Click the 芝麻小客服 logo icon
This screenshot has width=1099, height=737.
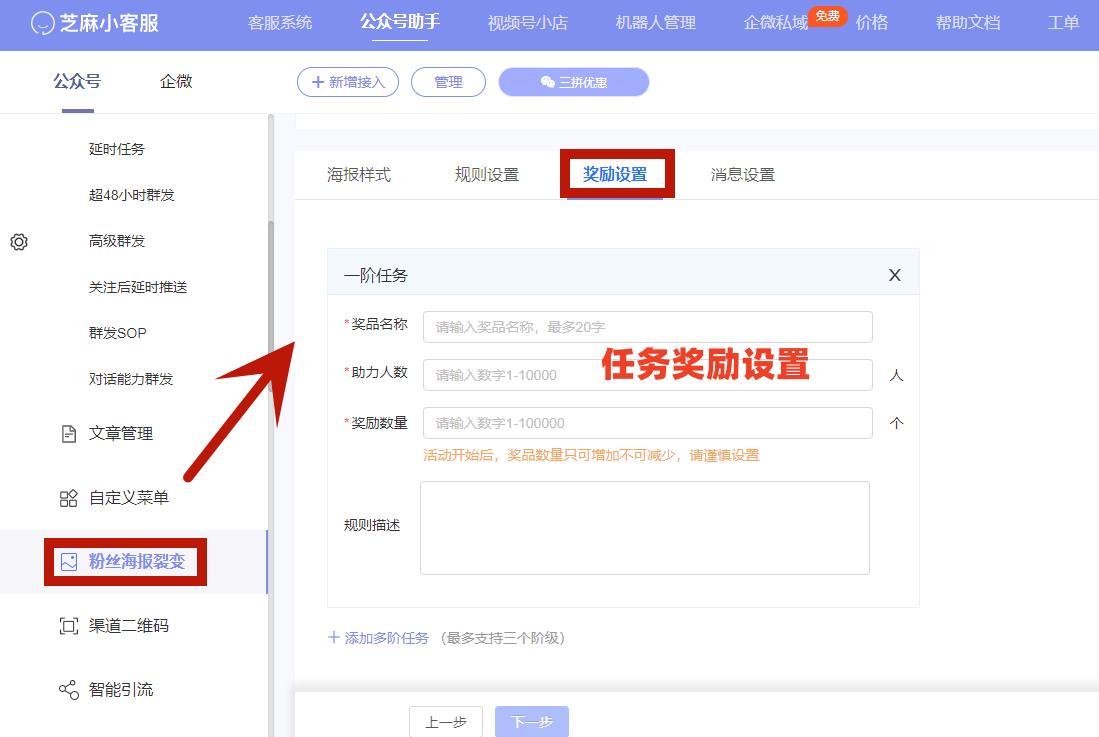click(x=41, y=23)
